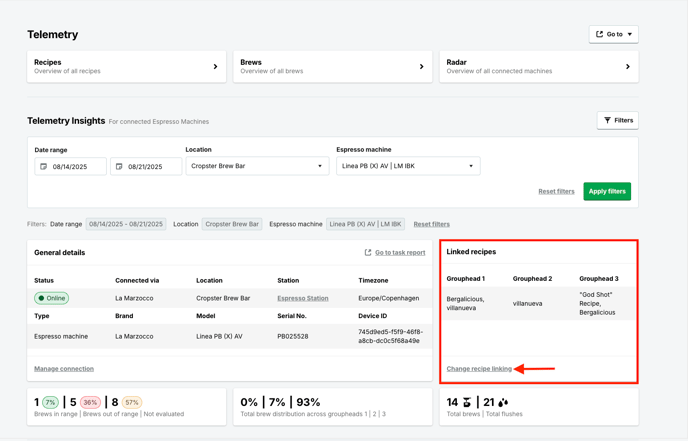Image resolution: width=688 pixels, height=441 pixels.
Task: Click the orange 57% not evaluated badge
Action: pos(132,402)
